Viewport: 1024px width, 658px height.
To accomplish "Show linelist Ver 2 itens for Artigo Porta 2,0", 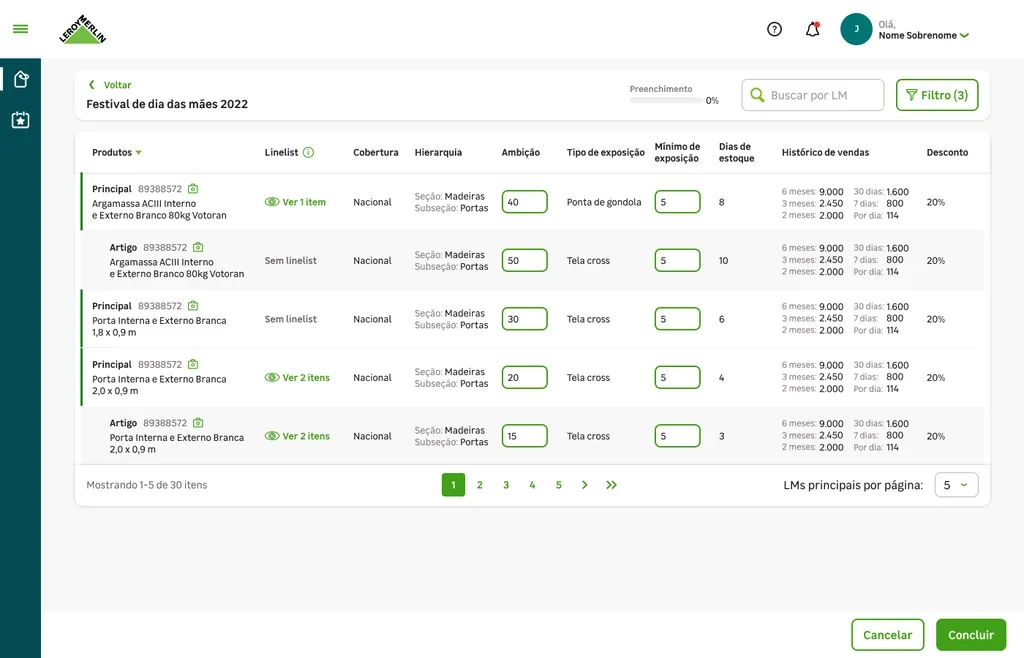I will 297,436.
